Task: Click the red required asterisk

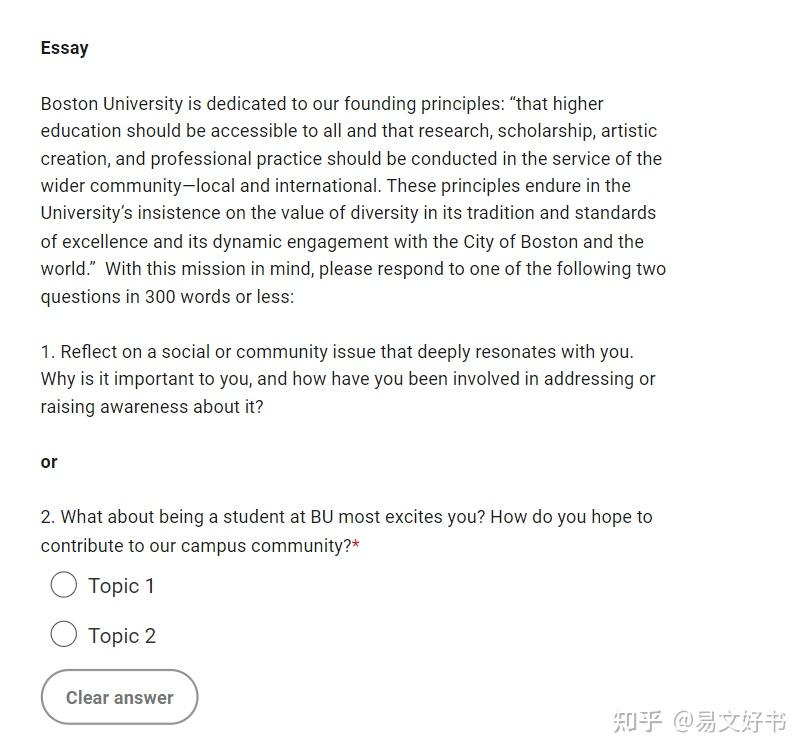Action: tap(356, 544)
